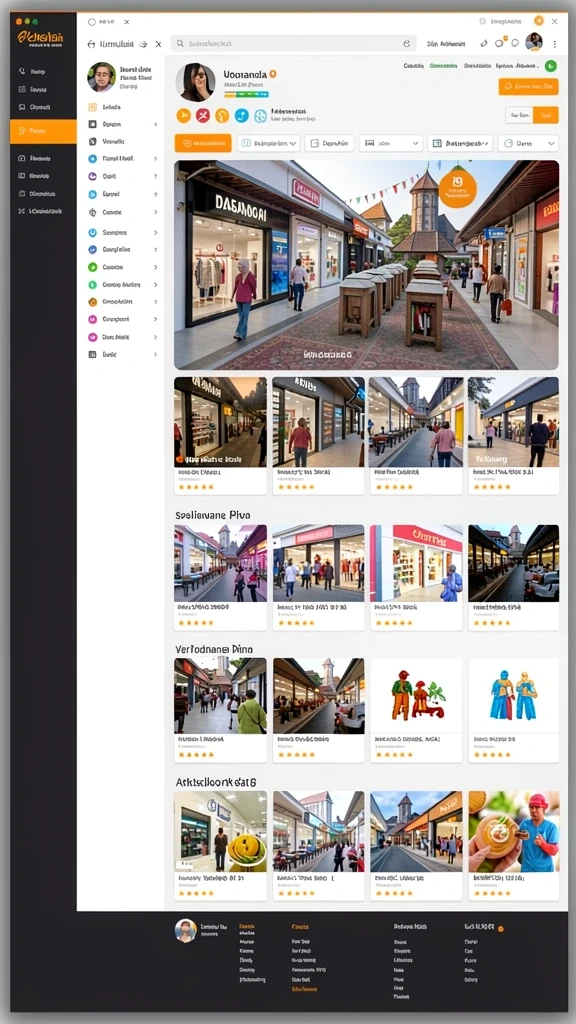Open the first white dropdown right of orange filter

pos(268,143)
